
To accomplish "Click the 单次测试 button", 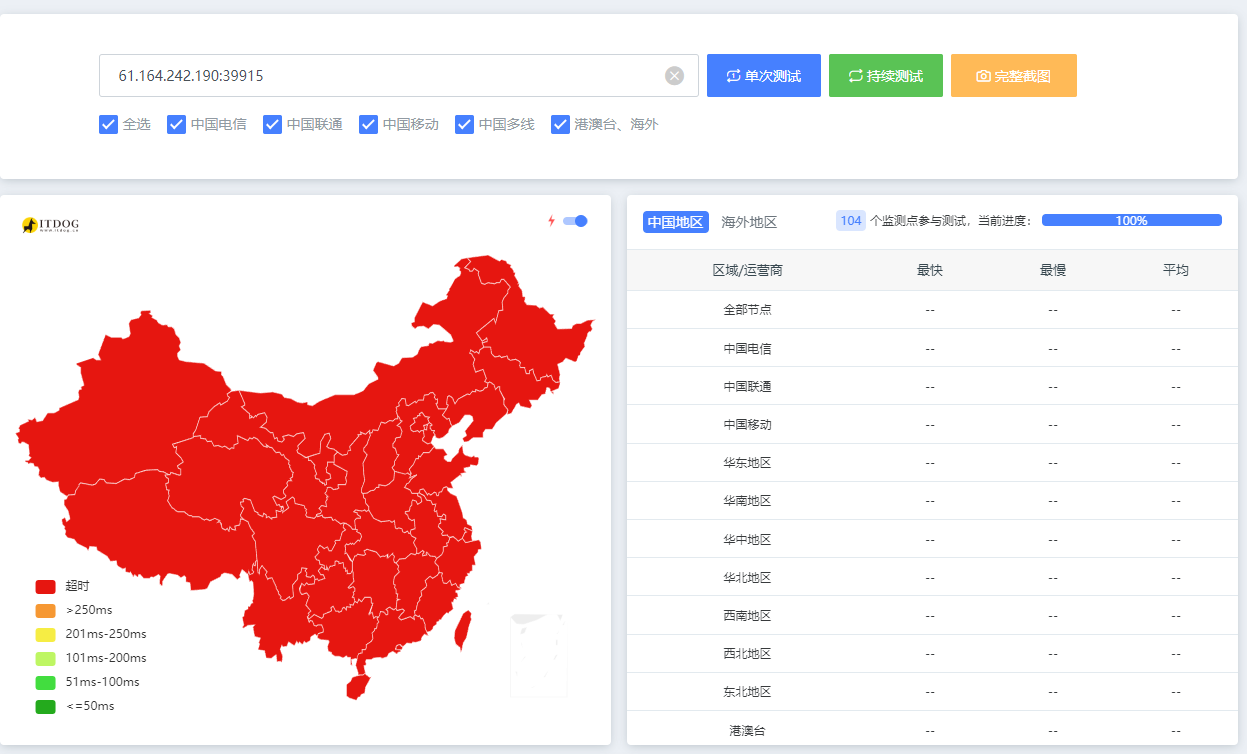I will tap(764, 76).
